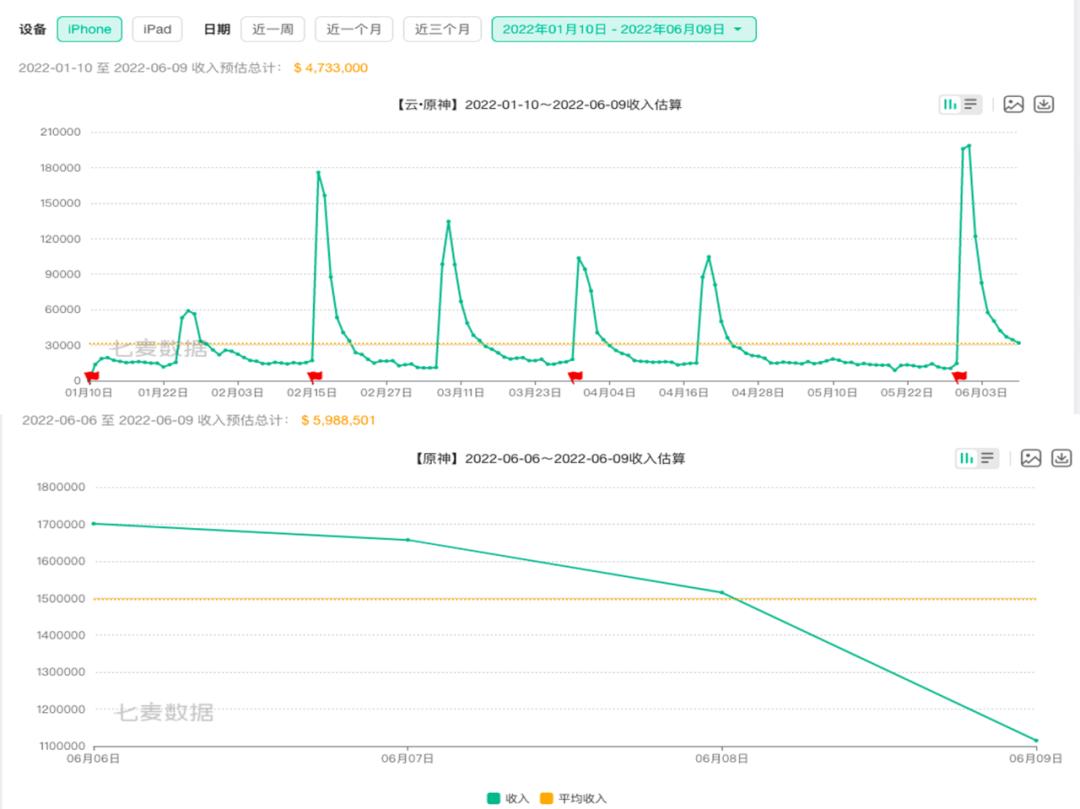Choose the 近一个月 date range
Image resolution: width=1080 pixels, height=809 pixels.
(354, 29)
